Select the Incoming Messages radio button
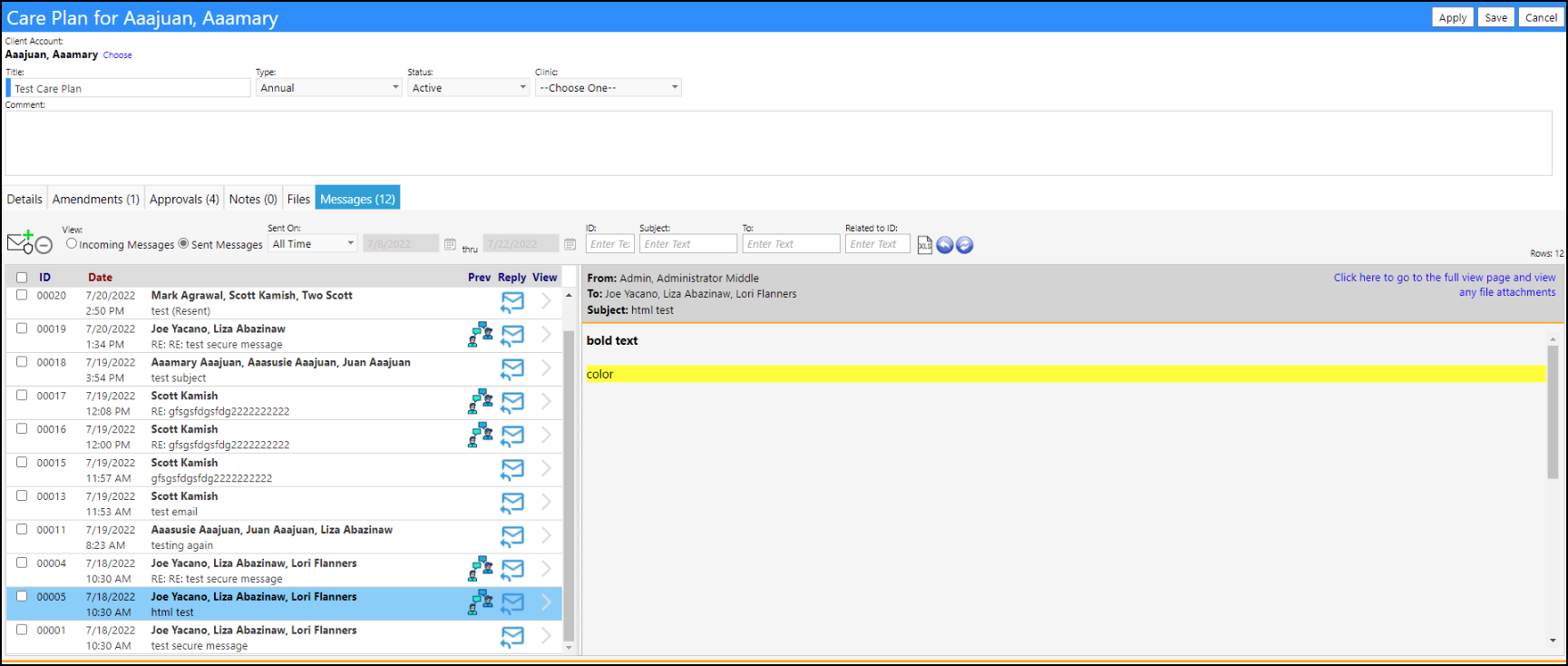1568x666 pixels. coord(72,243)
